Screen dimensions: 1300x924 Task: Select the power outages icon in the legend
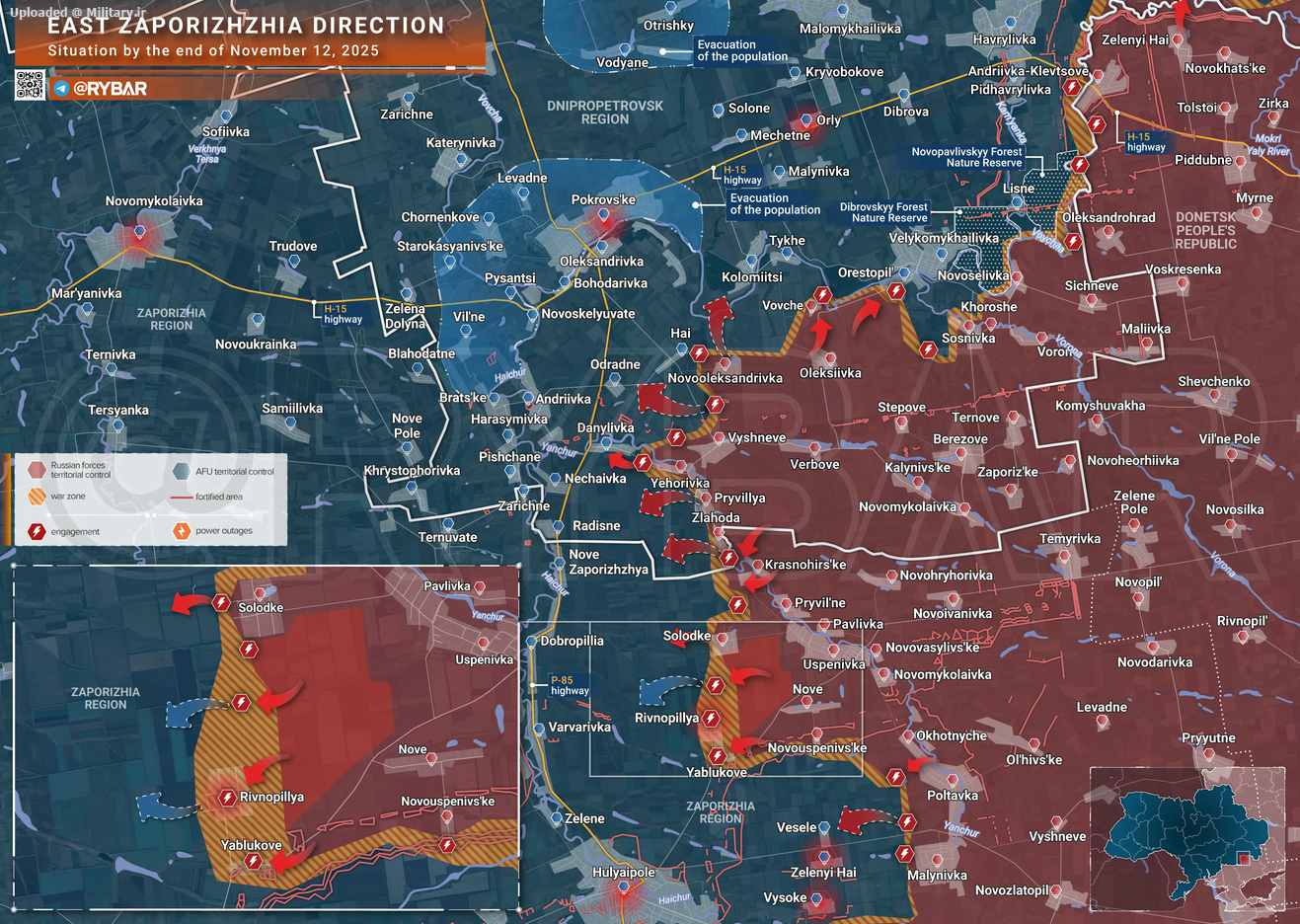pyautogui.click(x=182, y=531)
